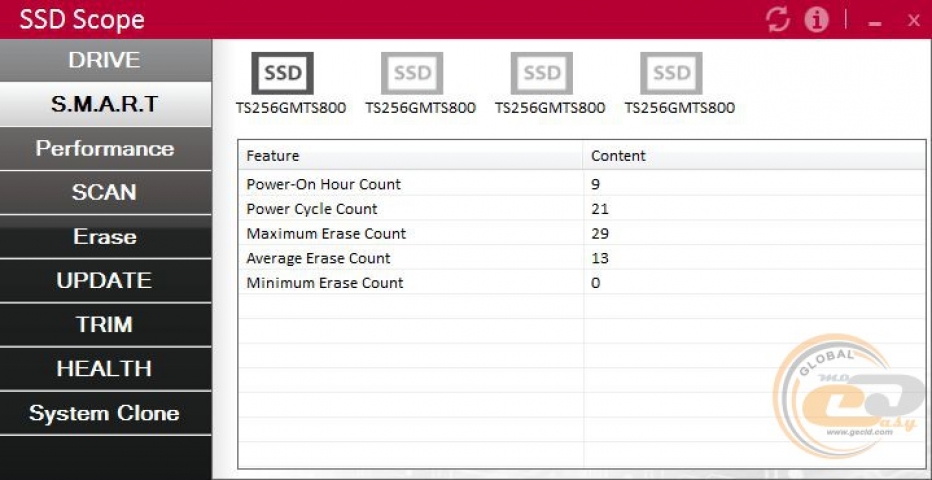
Task: Click the Maximum Erase value 29
Action: pyautogui.click(x=600, y=234)
